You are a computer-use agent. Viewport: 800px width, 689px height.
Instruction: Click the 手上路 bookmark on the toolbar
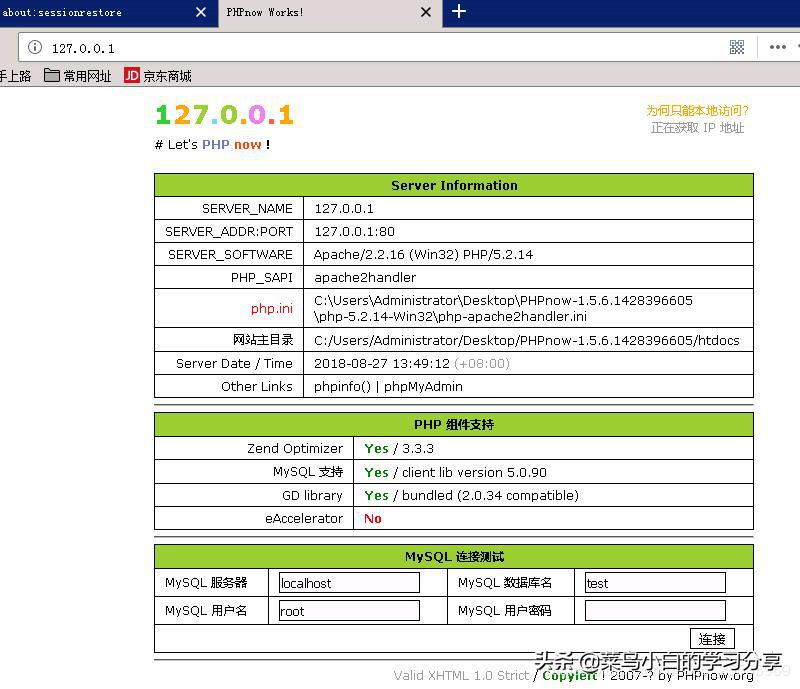point(14,74)
